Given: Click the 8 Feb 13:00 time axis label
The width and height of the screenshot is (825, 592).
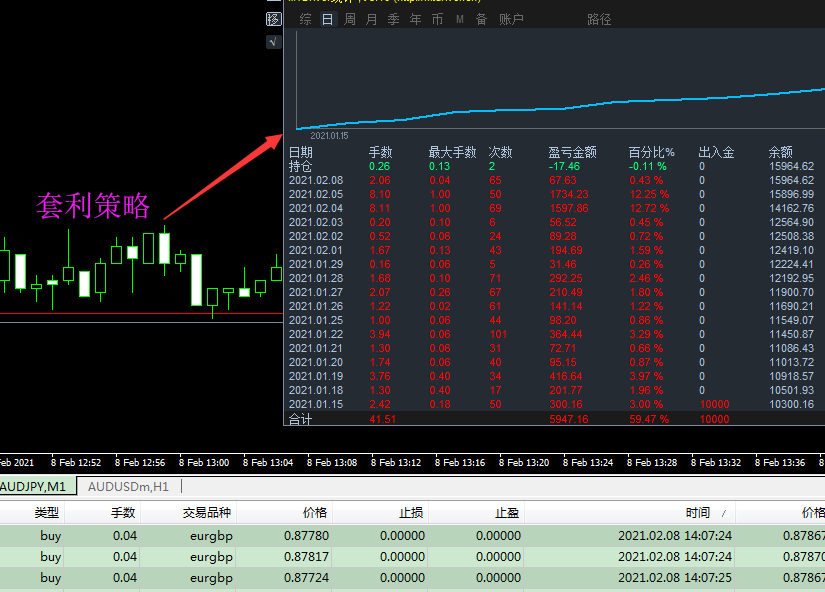Looking at the screenshot, I should pos(204,463).
